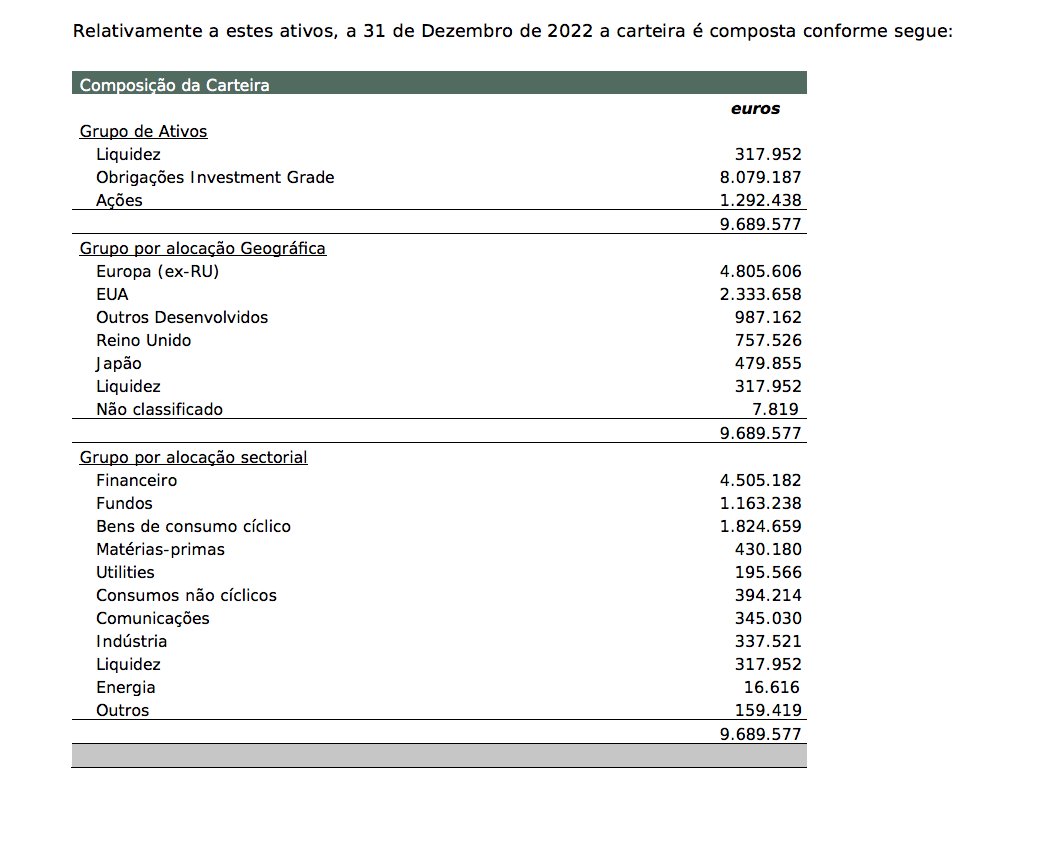Click the value 2.333.658
The height and width of the screenshot is (850, 1052).
[x=761, y=295]
